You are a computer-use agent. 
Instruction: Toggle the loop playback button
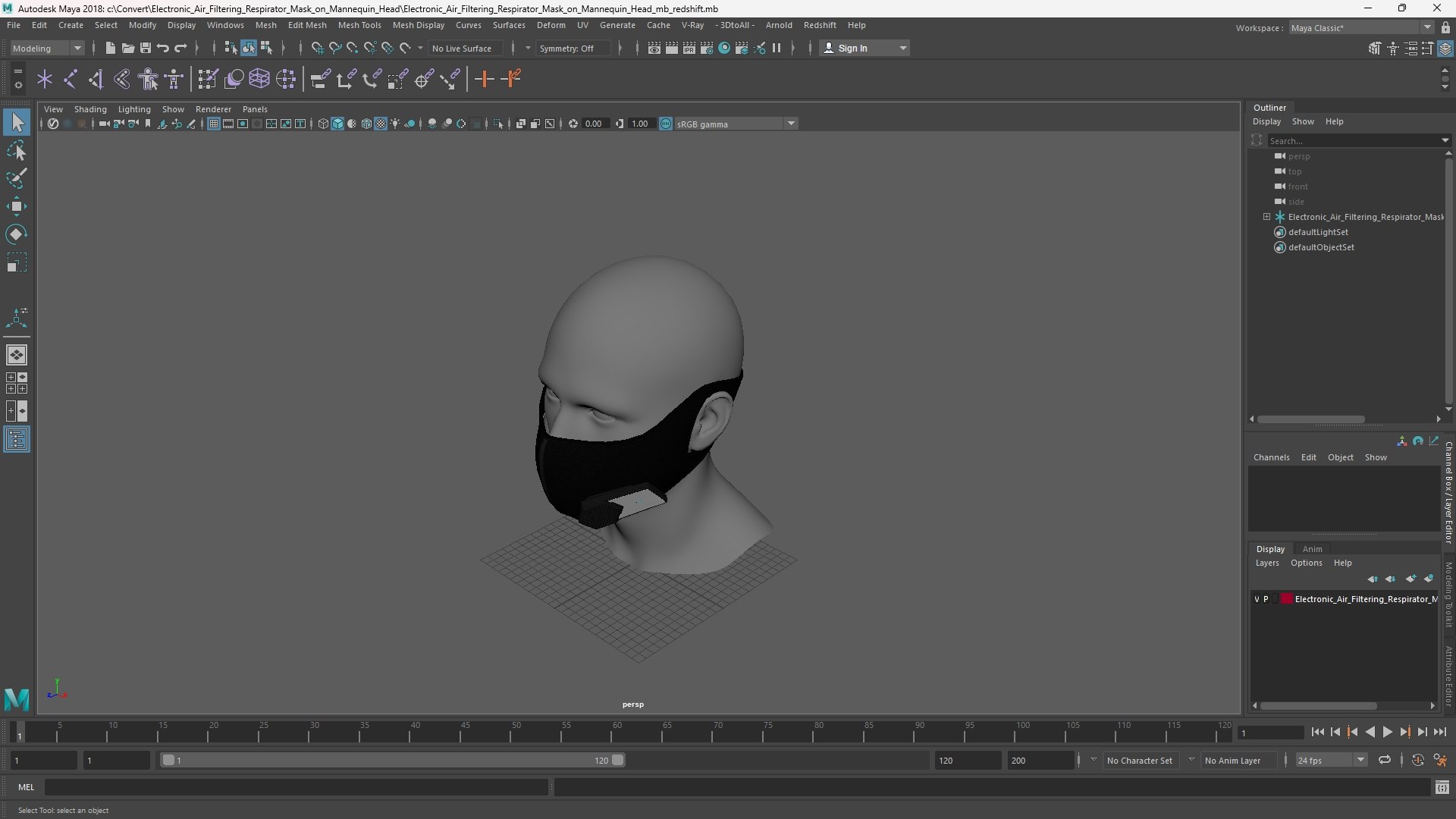[x=1385, y=760]
